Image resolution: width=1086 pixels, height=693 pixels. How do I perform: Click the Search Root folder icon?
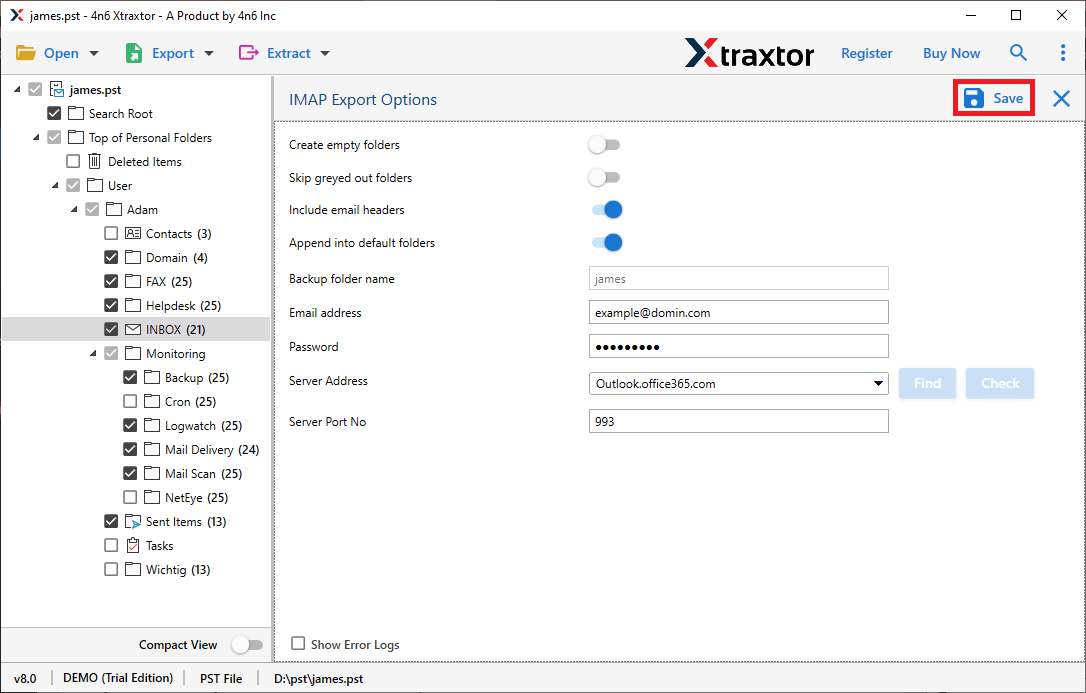click(x=75, y=113)
